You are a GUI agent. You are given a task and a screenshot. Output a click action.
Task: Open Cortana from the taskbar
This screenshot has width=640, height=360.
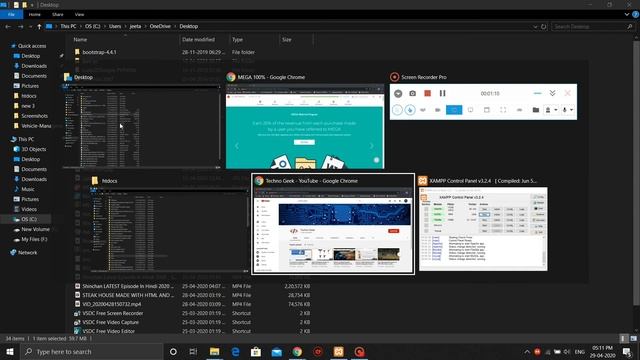click(173, 351)
